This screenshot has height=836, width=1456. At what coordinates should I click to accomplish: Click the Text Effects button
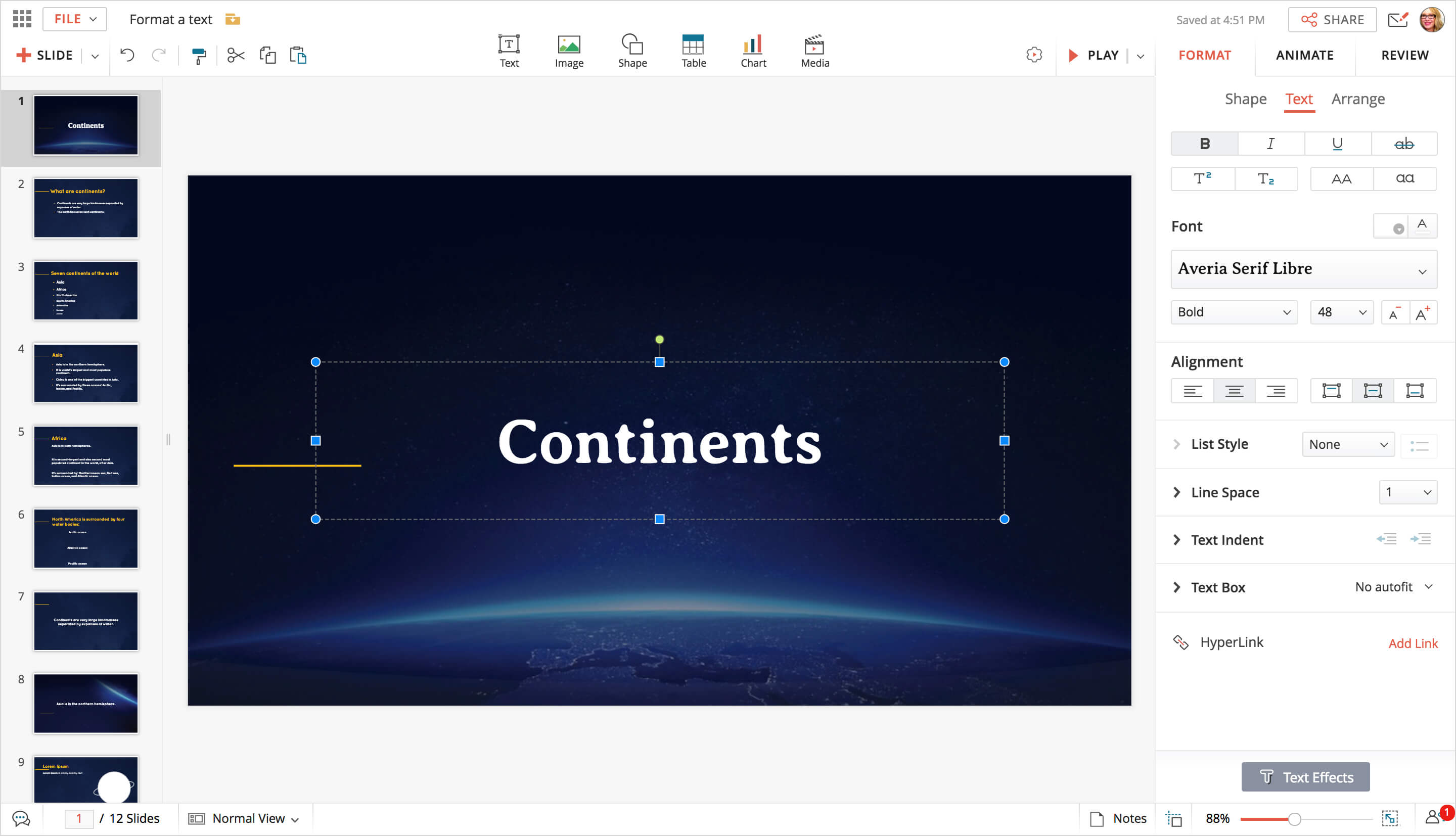pyautogui.click(x=1305, y=777)
